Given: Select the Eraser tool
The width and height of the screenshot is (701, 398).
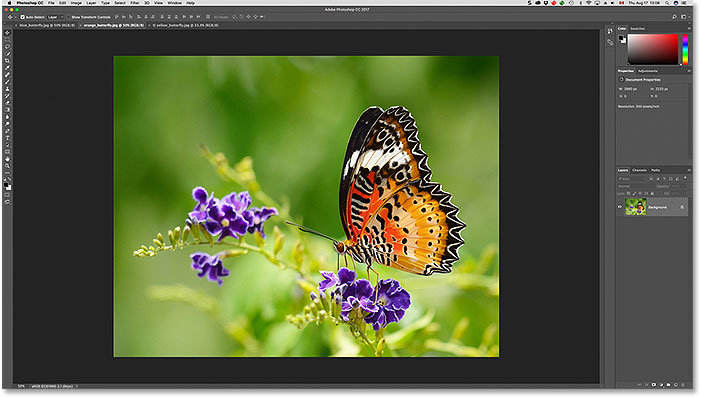Looking at the screenshot, I should pyautogui.click(x=7, y=103).
